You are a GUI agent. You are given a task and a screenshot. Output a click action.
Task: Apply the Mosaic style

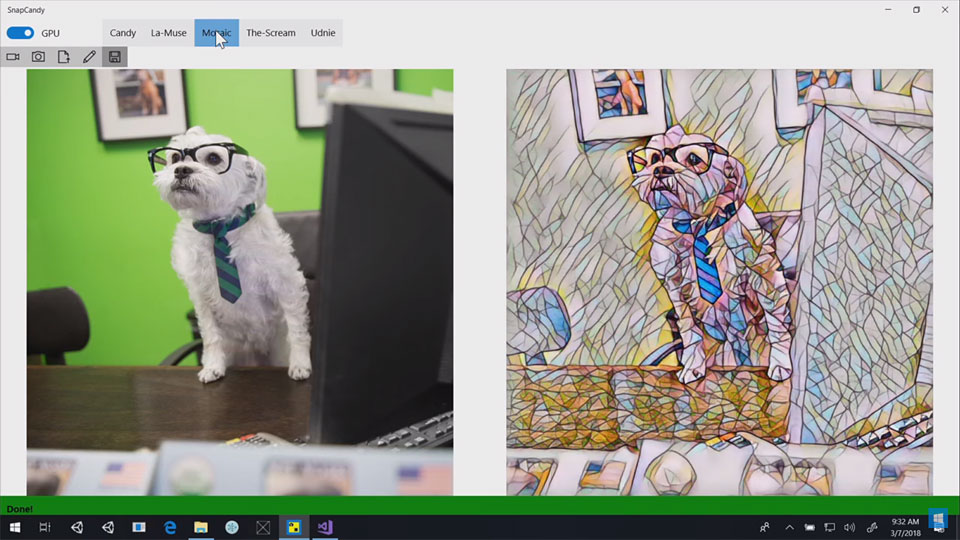tap(216, 33)
